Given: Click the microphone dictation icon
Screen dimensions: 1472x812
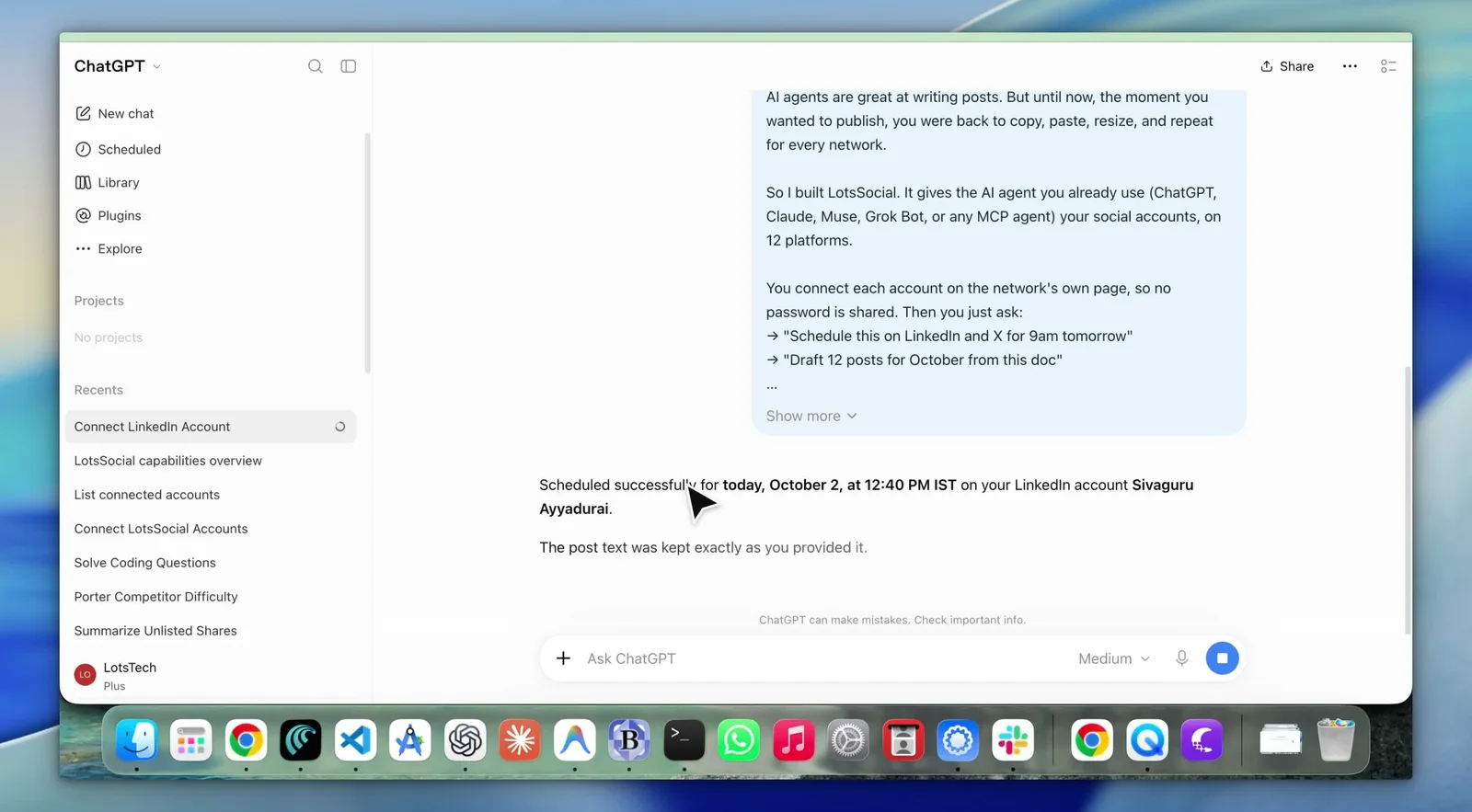Looking at the screenshot, I should click(x=1182, y=658).
